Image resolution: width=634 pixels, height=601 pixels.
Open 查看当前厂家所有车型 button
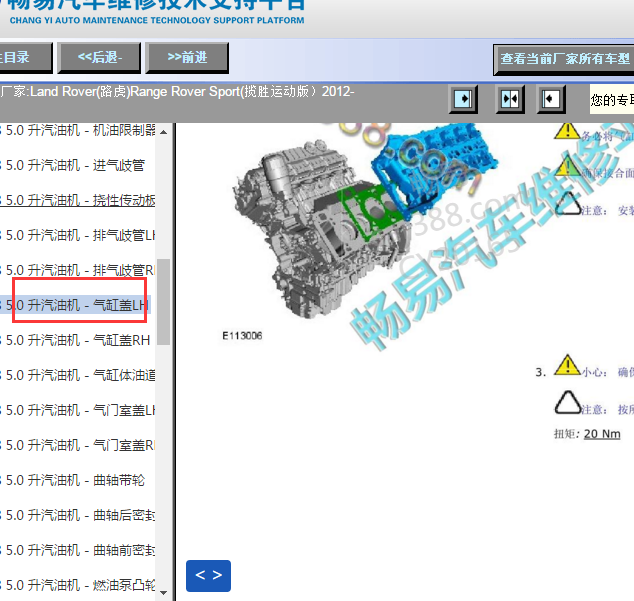point(563,59)
